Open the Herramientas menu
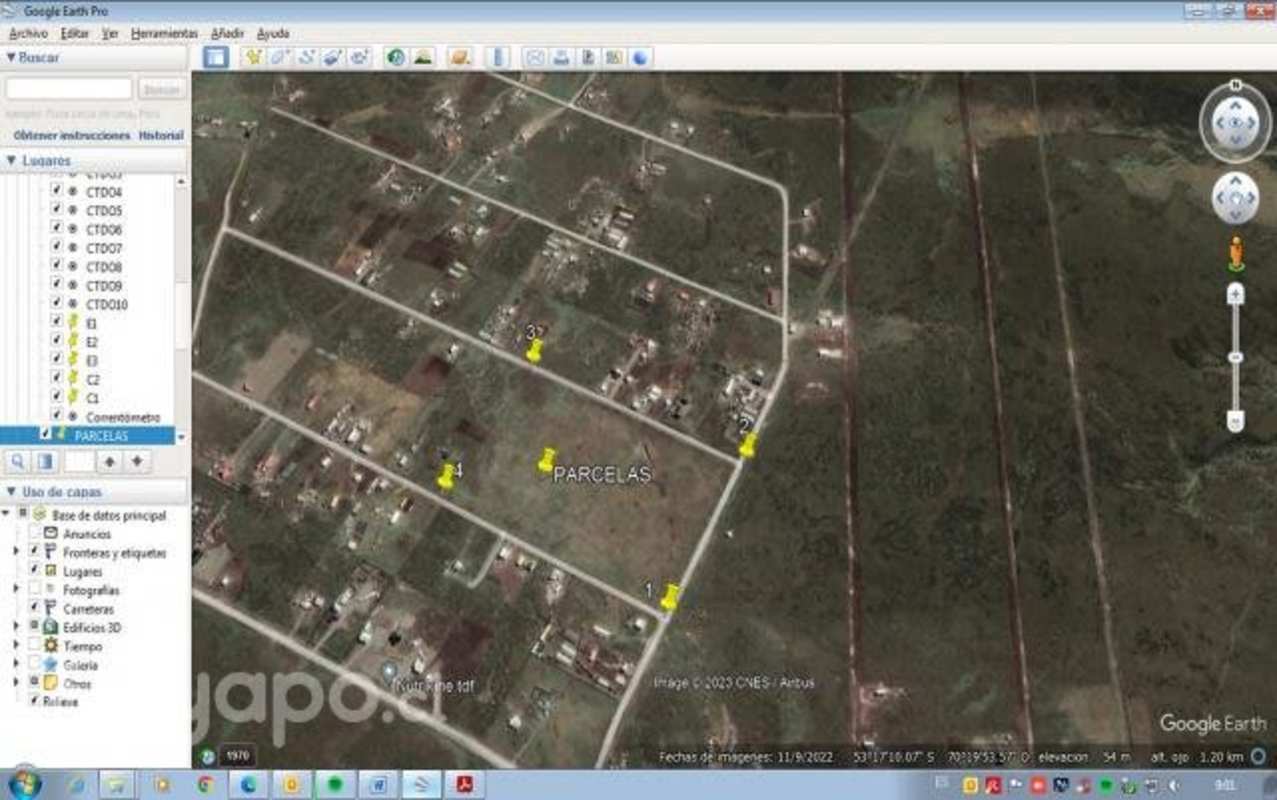This screenshot has width=1277, height=800. 164,33
